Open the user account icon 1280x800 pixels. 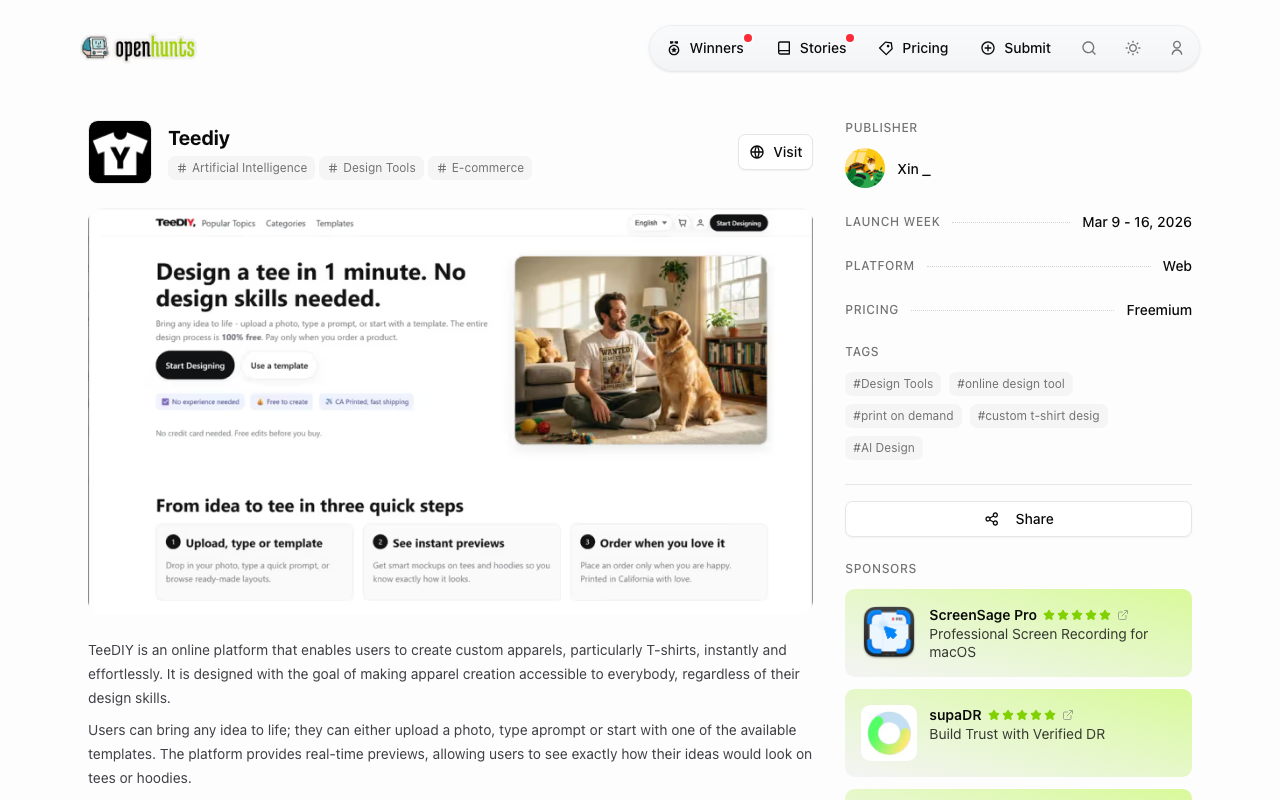[x=1177, y=48]
